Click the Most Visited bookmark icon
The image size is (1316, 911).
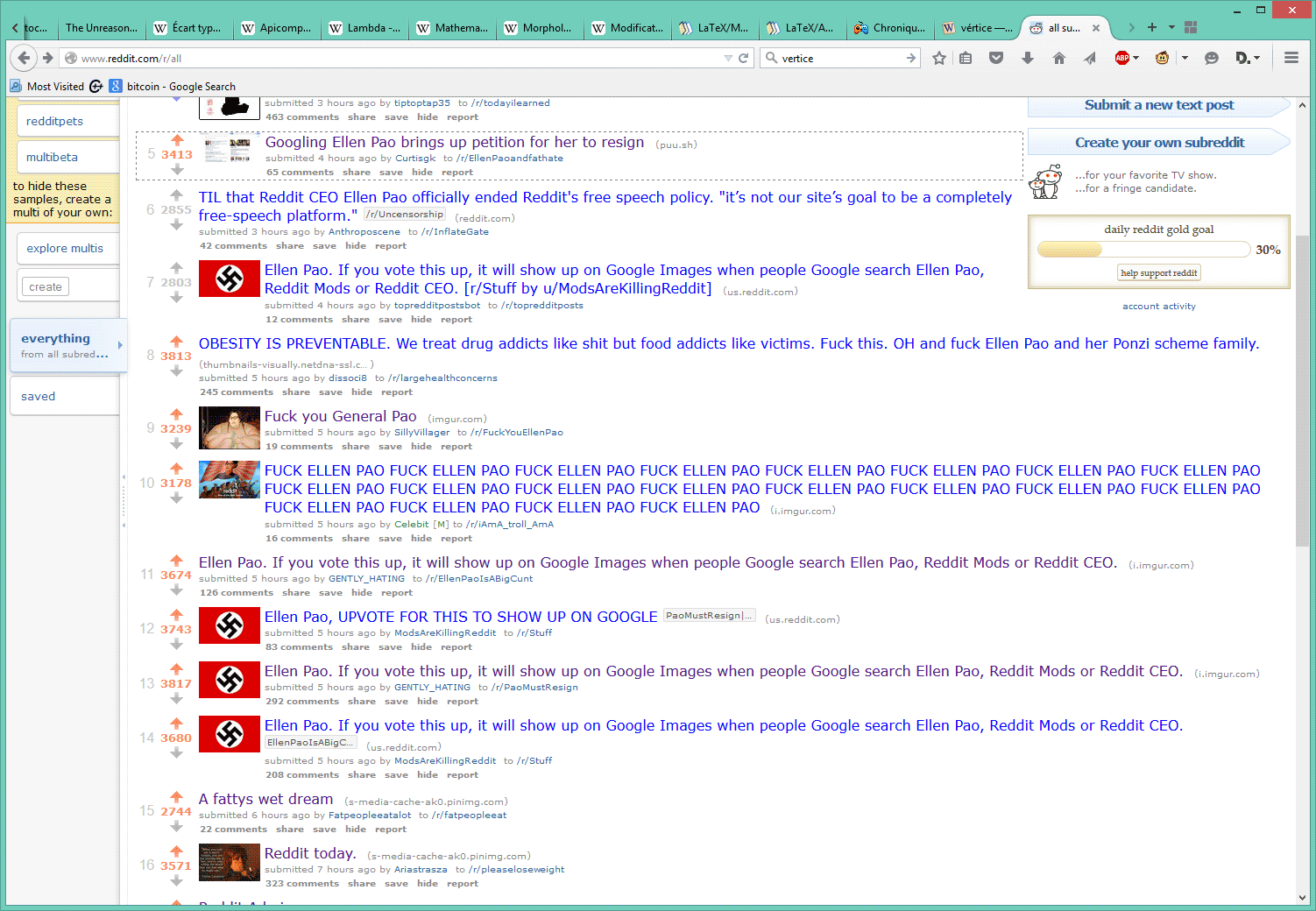click(16, 86)
